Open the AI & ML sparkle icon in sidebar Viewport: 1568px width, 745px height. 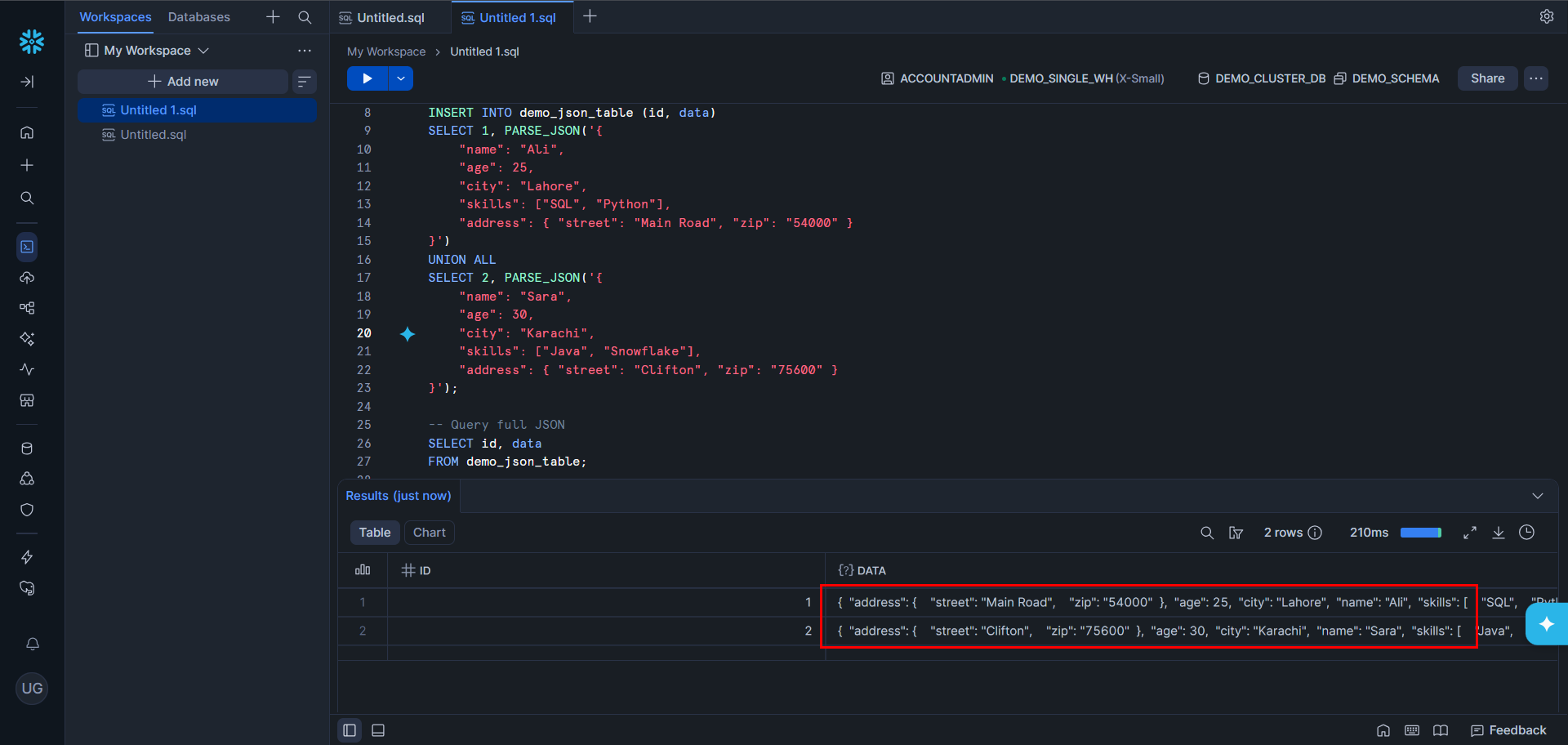click(27, 338)
